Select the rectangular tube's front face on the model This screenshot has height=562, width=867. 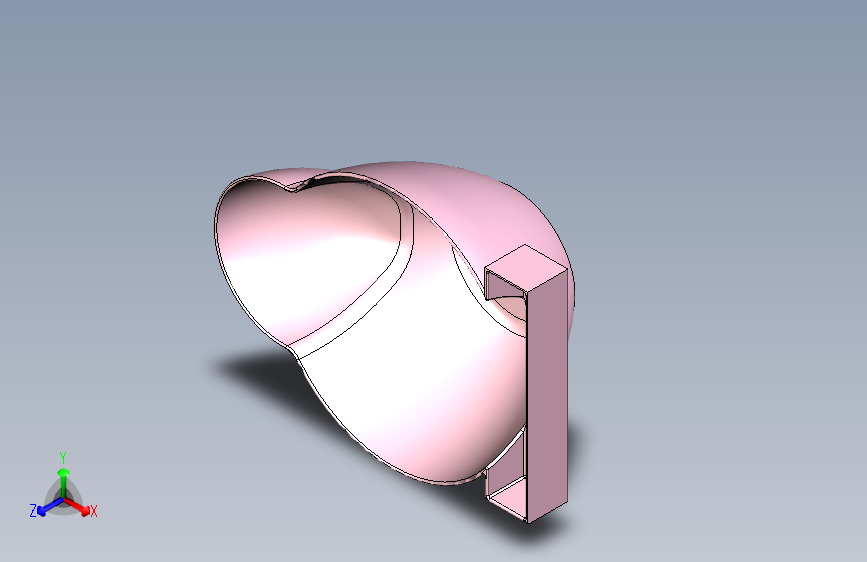(x=547, y=395)
